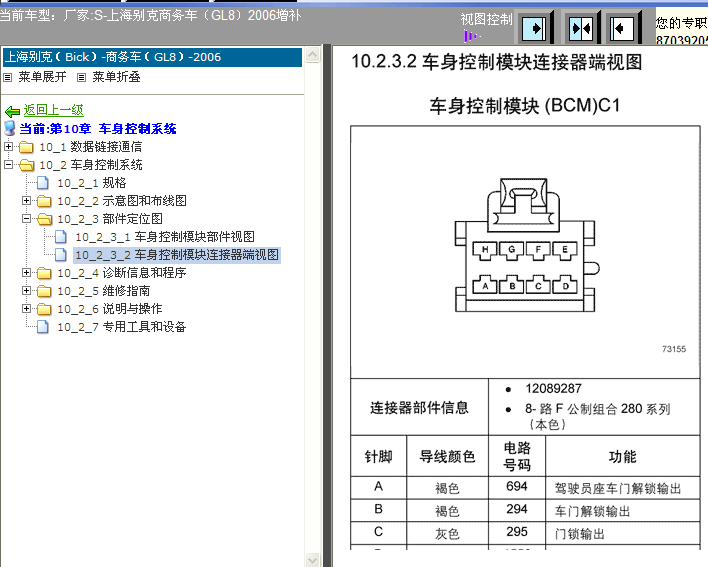The width and height of the screenshot is (708, 567).
Task: Click the 上海别克 商务车 GL8 2006 header bar
Action: tap(152, 57)
